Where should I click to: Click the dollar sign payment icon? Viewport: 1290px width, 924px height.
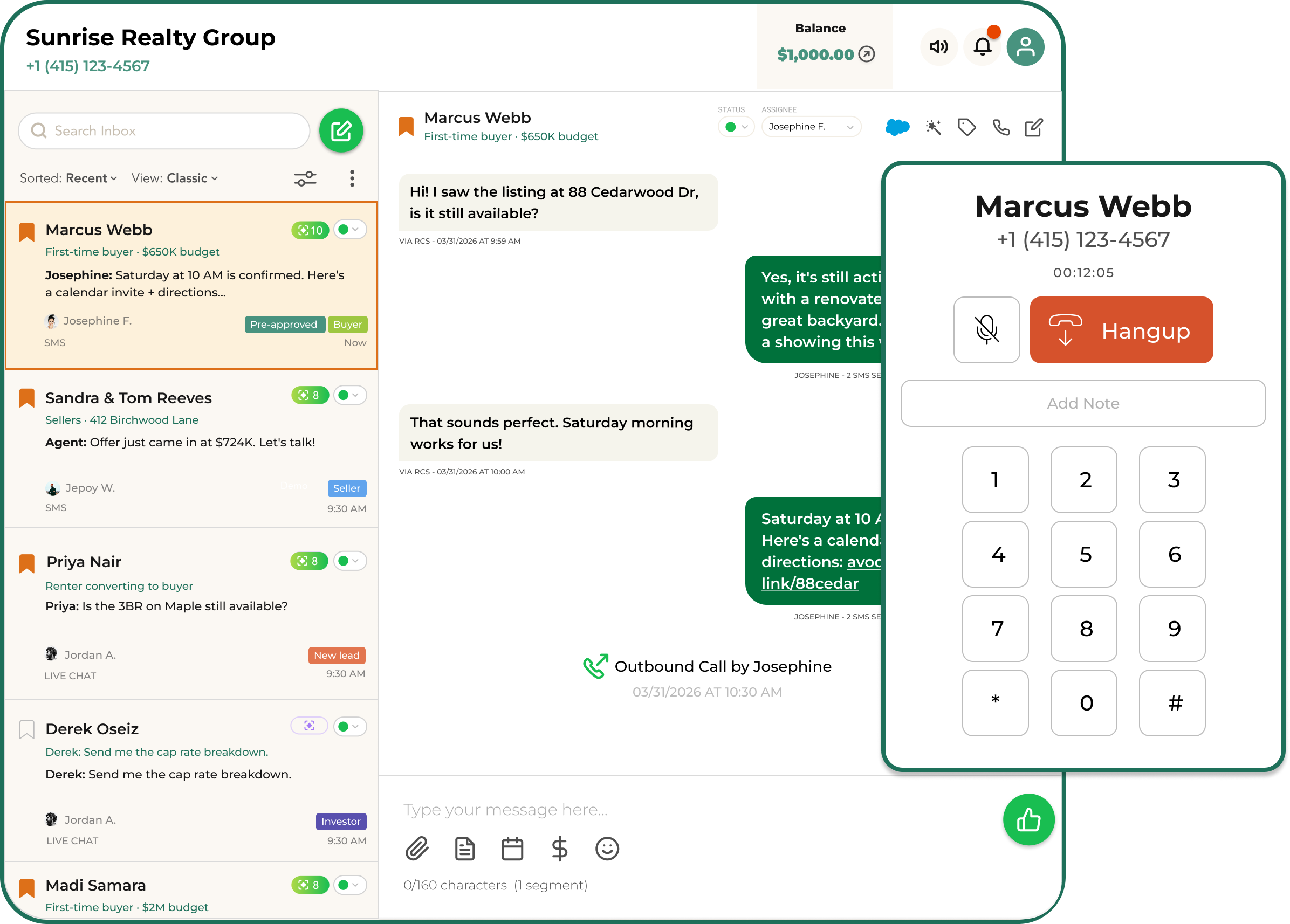tap(559, 849)
